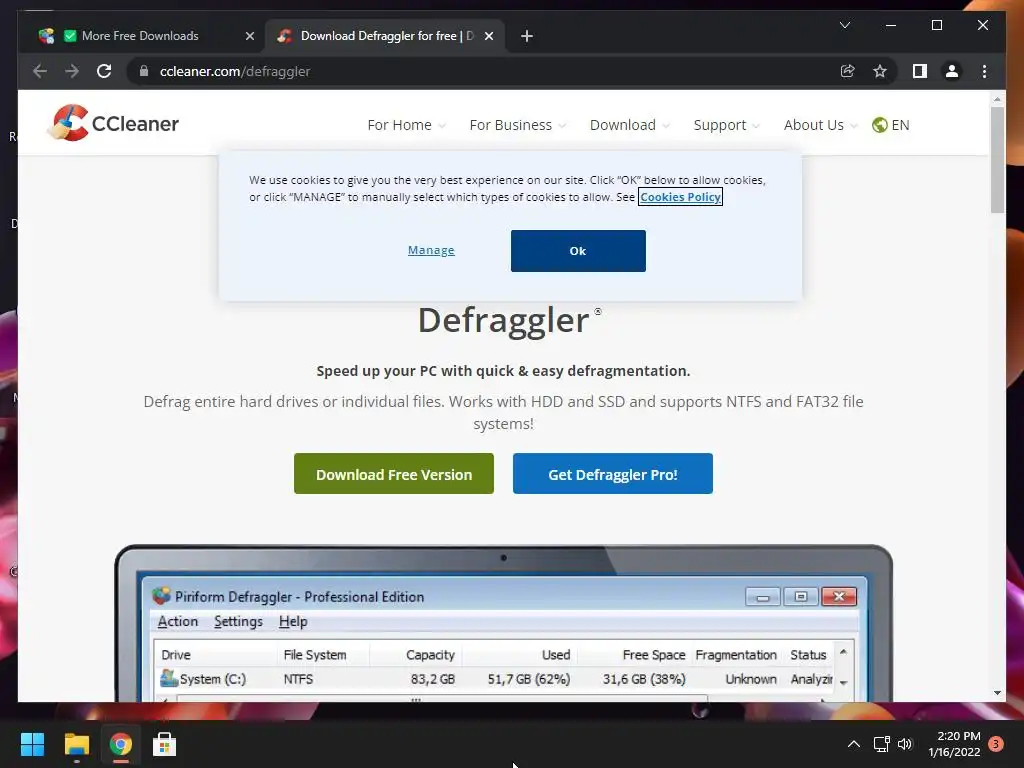Expand the Support menu
1024x768 pixels.
[x=726, y=125]
